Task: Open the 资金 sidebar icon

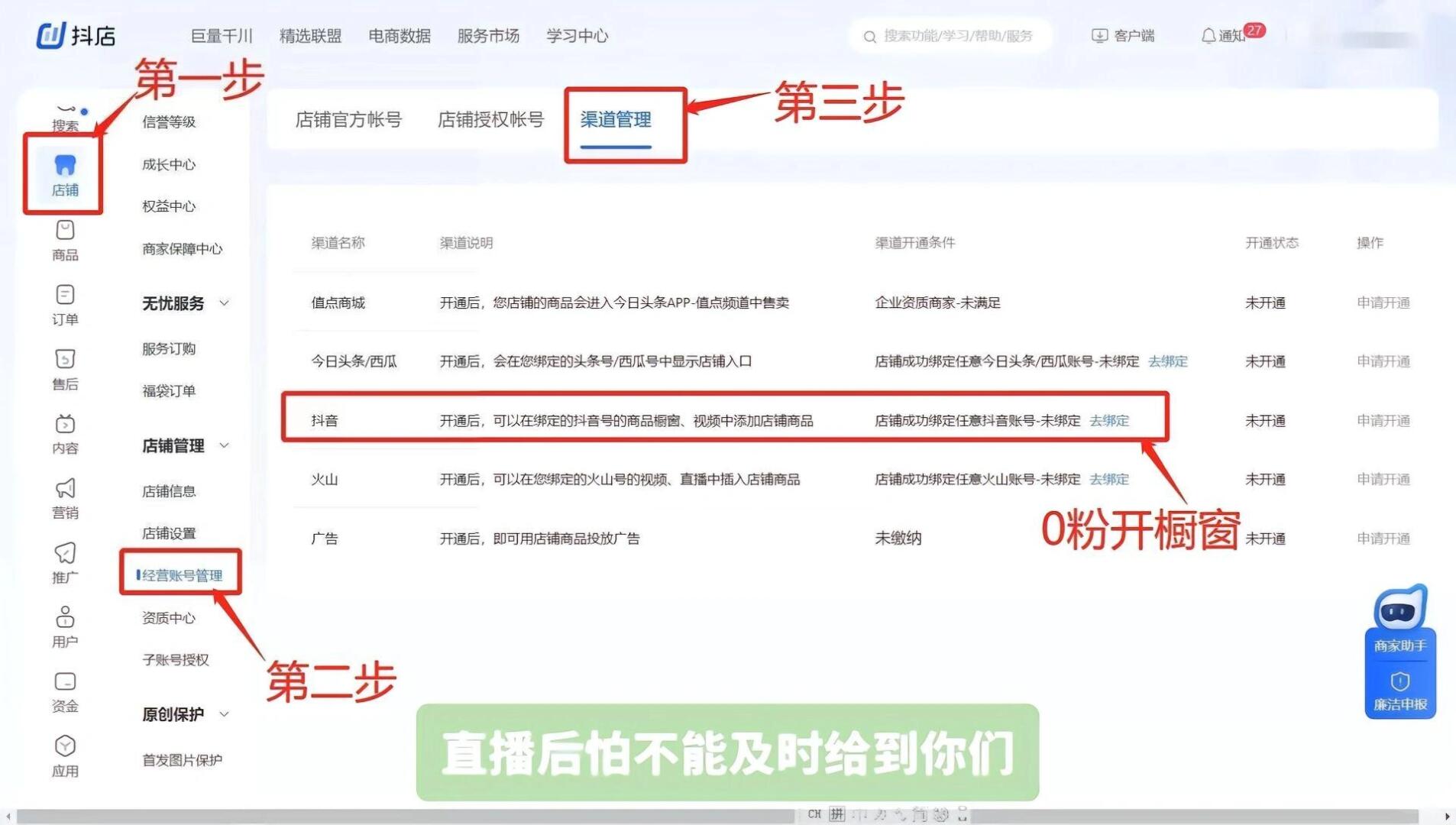Action: click(65, 681)
